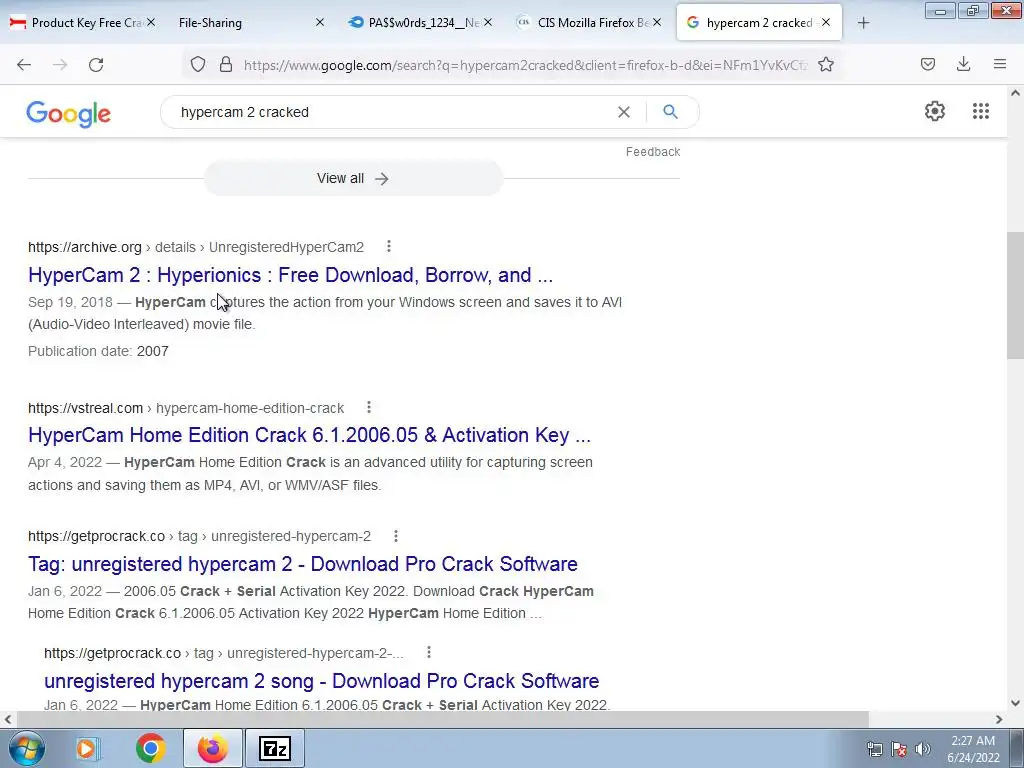Open Google quick settings gear

[x=935, y=111]
